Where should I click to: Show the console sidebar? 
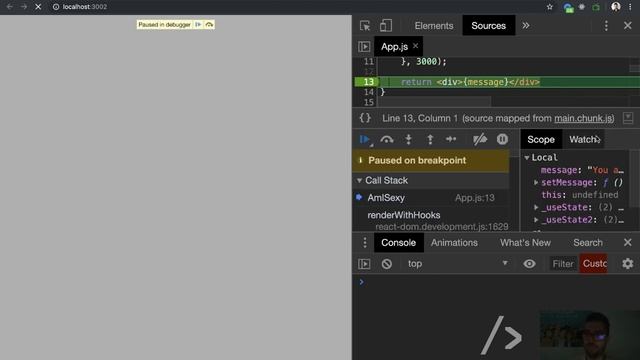[x=364, y=264]
